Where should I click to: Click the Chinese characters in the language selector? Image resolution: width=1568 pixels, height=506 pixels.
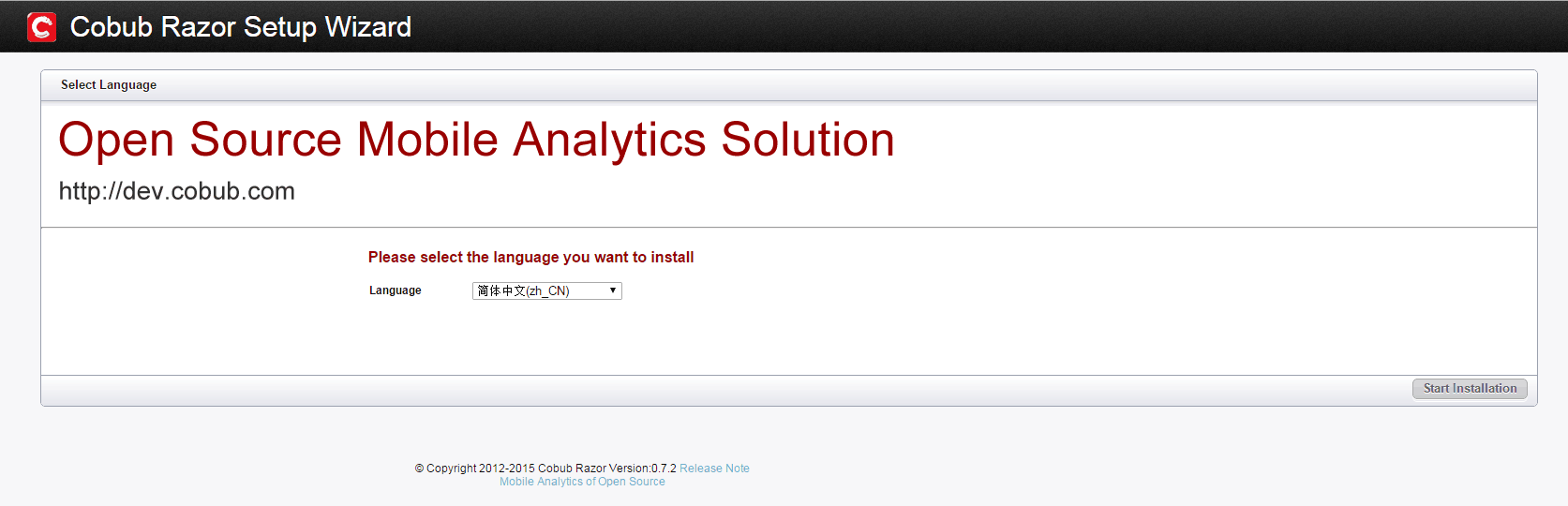coord(501,290)
